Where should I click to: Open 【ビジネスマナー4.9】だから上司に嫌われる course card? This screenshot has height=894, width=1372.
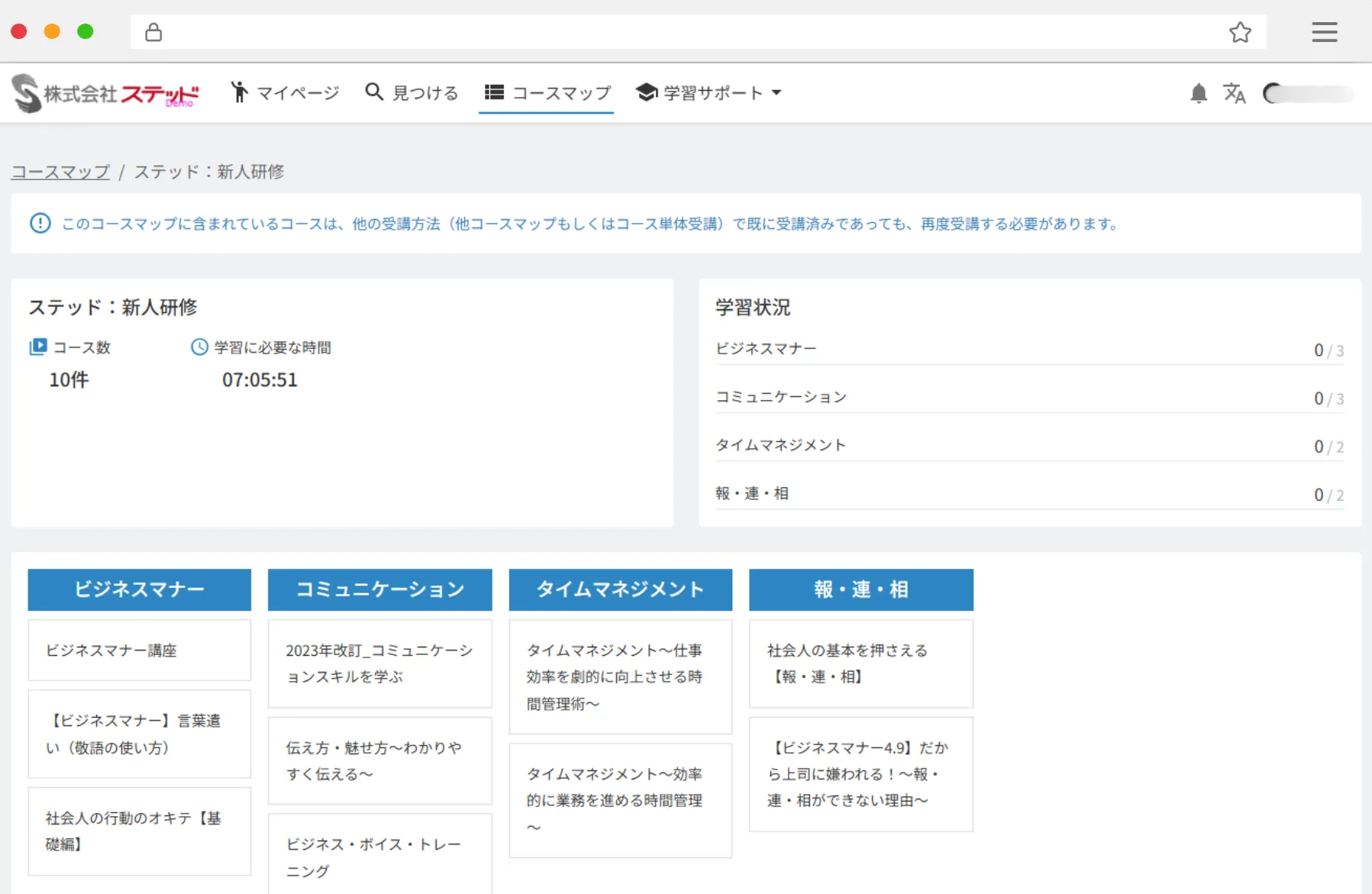[860, 774]
